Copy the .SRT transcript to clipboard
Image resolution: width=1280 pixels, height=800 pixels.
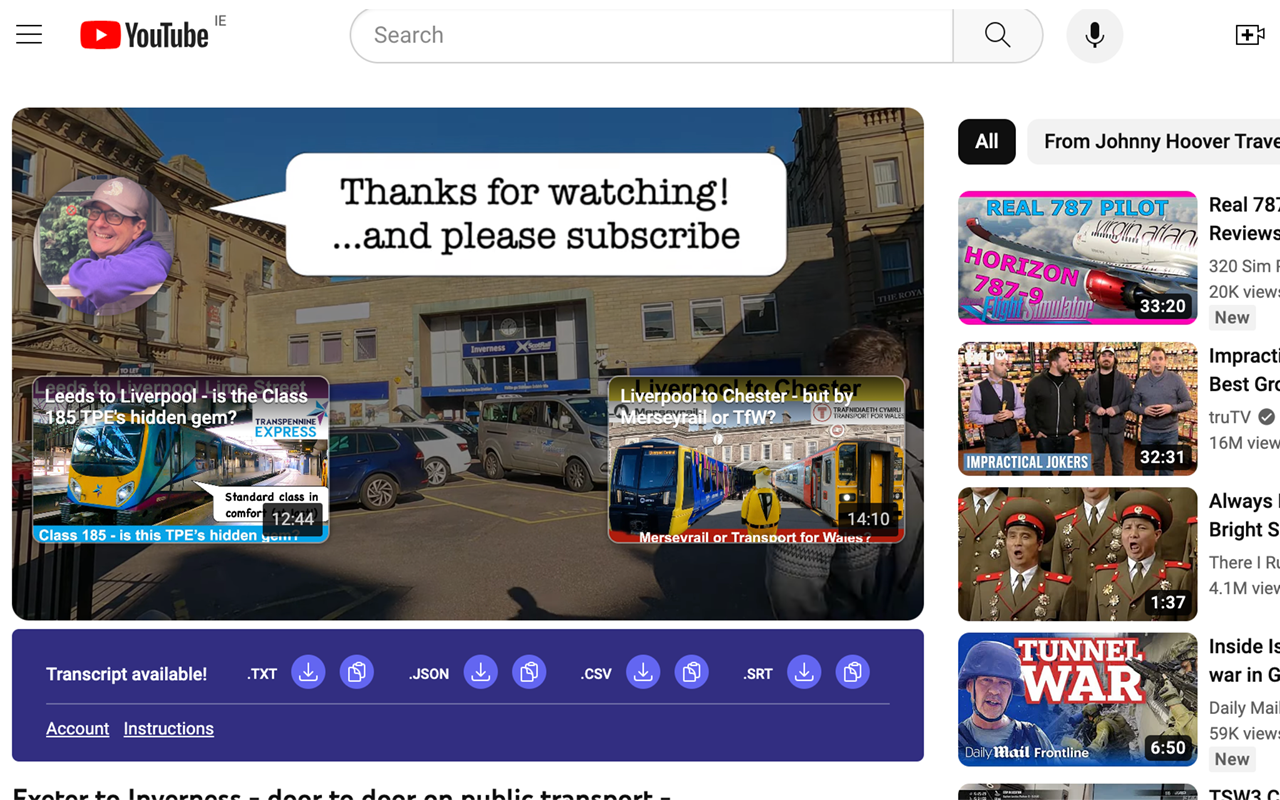(x=852, y=672)
